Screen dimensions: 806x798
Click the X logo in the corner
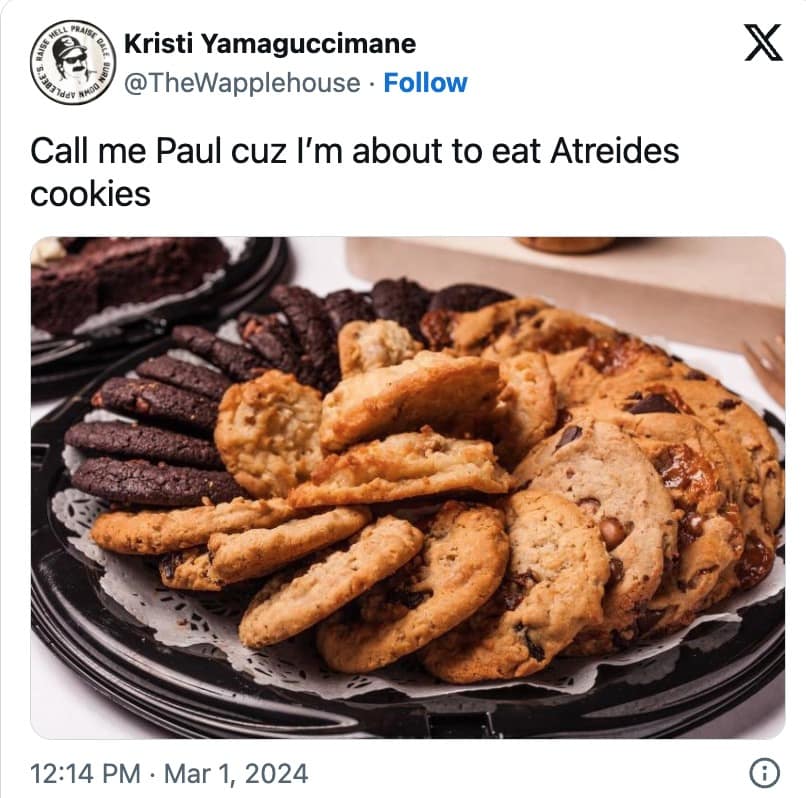tap(763, 43)
